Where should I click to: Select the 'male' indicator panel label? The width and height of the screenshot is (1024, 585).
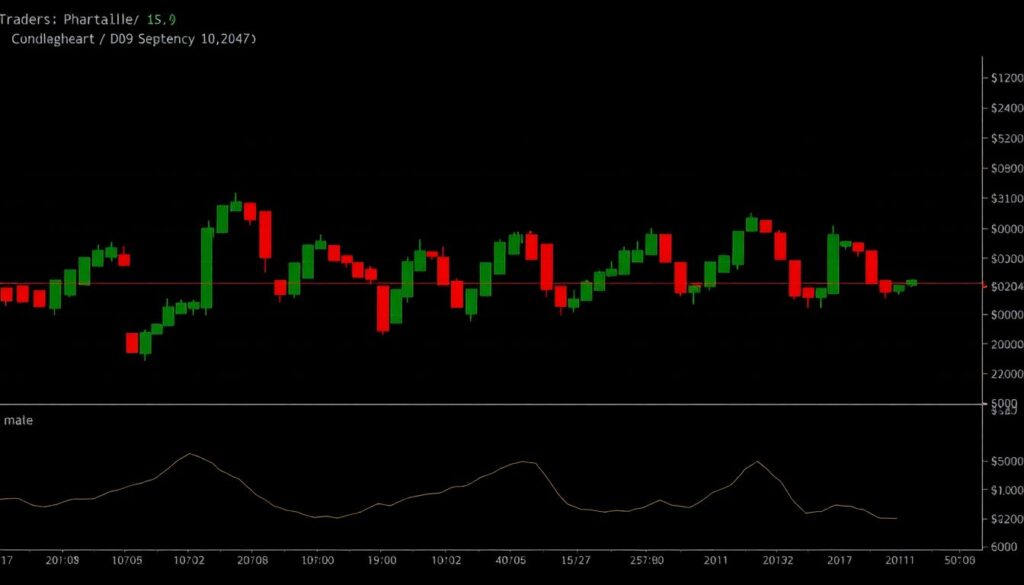pyautogui.click(x=18, y=421)
